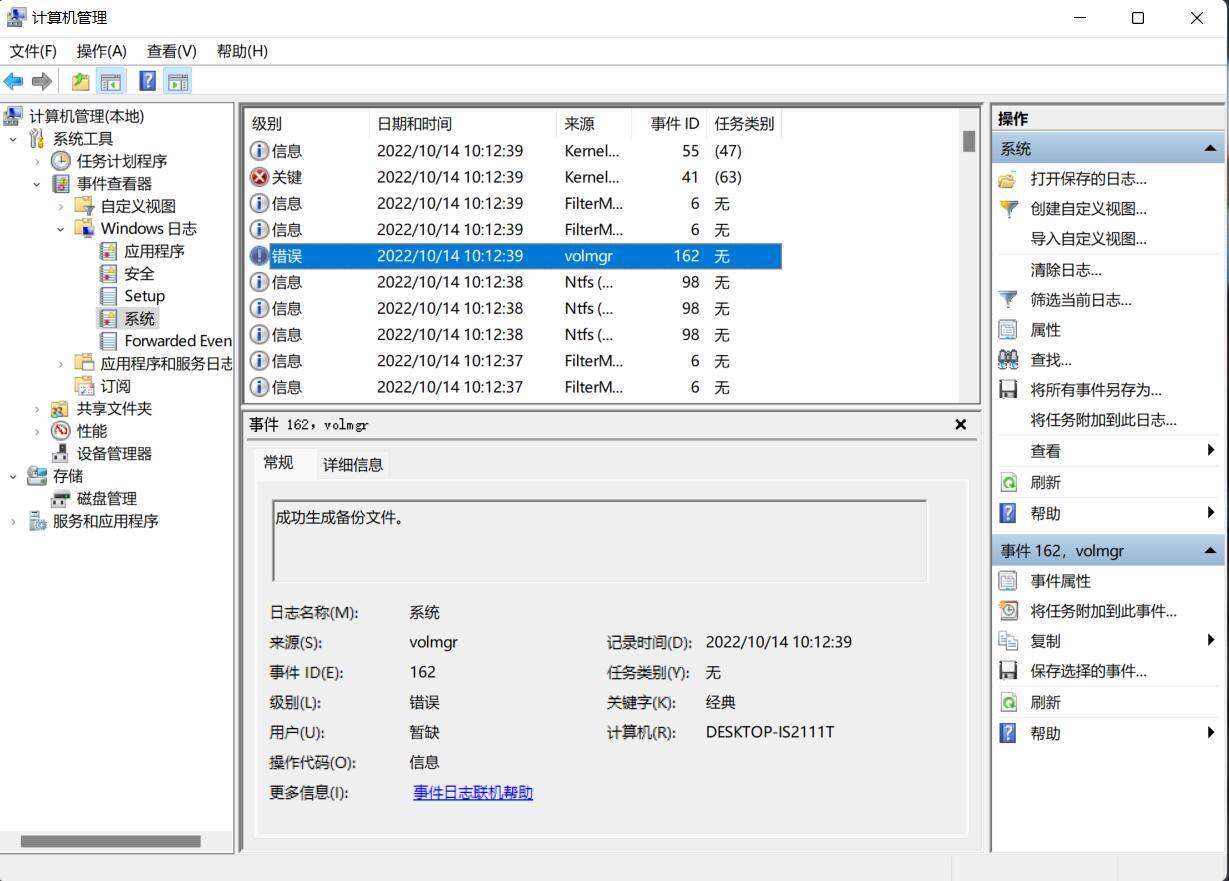Click 将任务附加到此事件 action
Image resolution: width=1229 pixels, height=881 pixels.
1103,611
